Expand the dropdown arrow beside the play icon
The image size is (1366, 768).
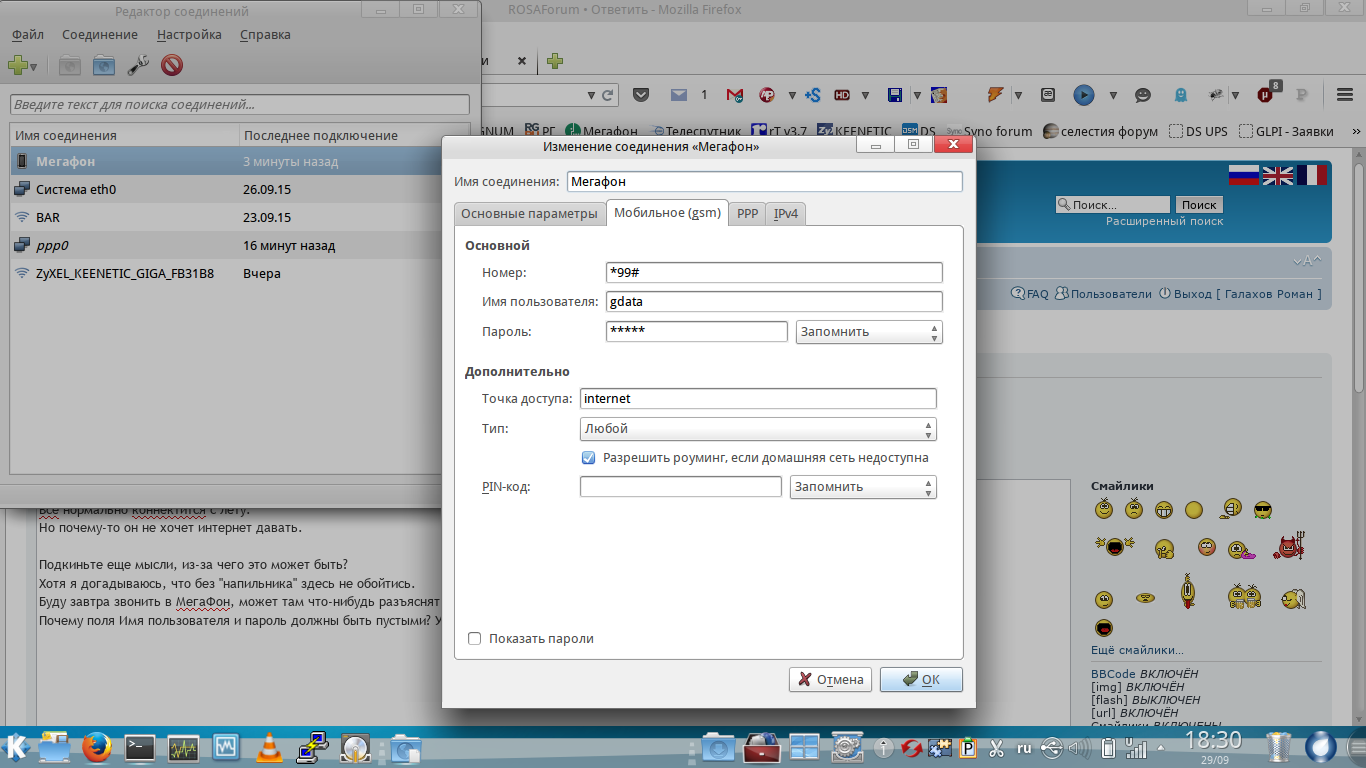(x=1113, y=95)
